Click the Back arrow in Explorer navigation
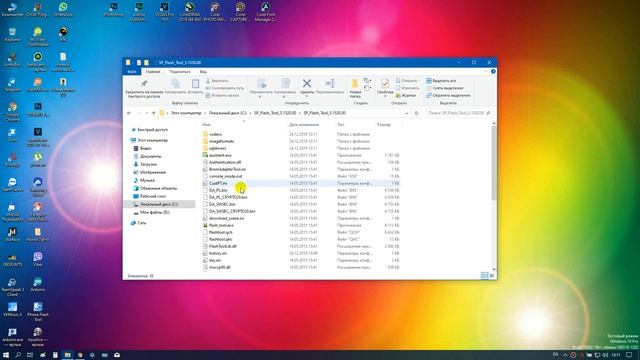The height and width of the screenshot is (360, 640). 129,113
